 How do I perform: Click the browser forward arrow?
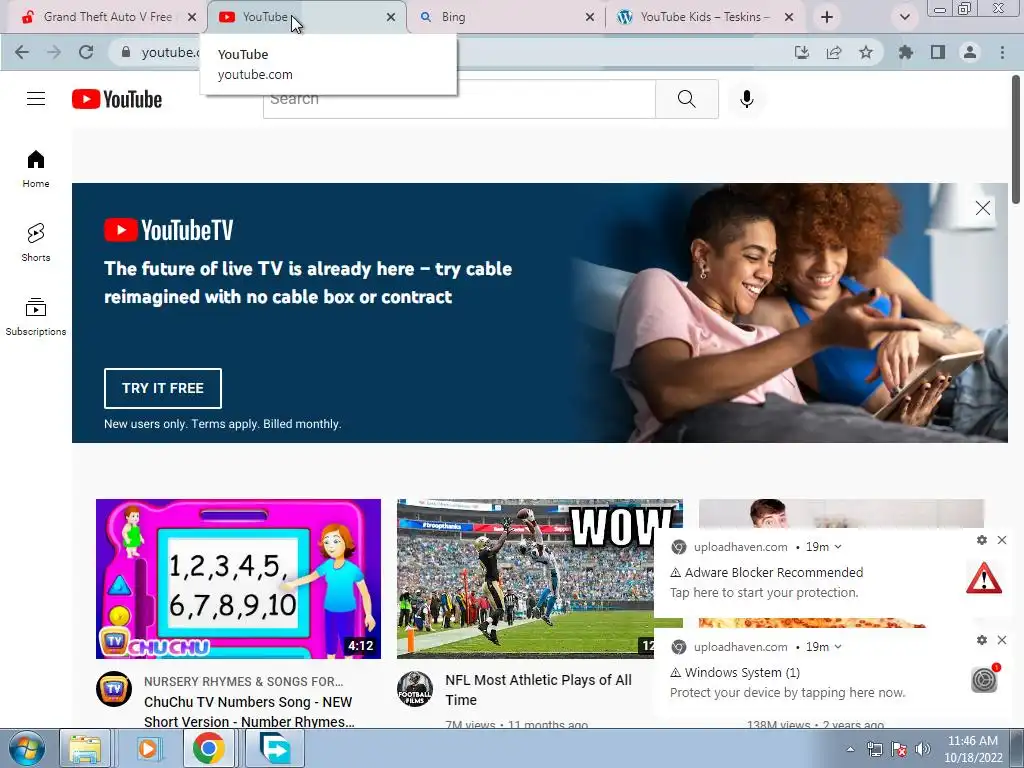point(54,52)
